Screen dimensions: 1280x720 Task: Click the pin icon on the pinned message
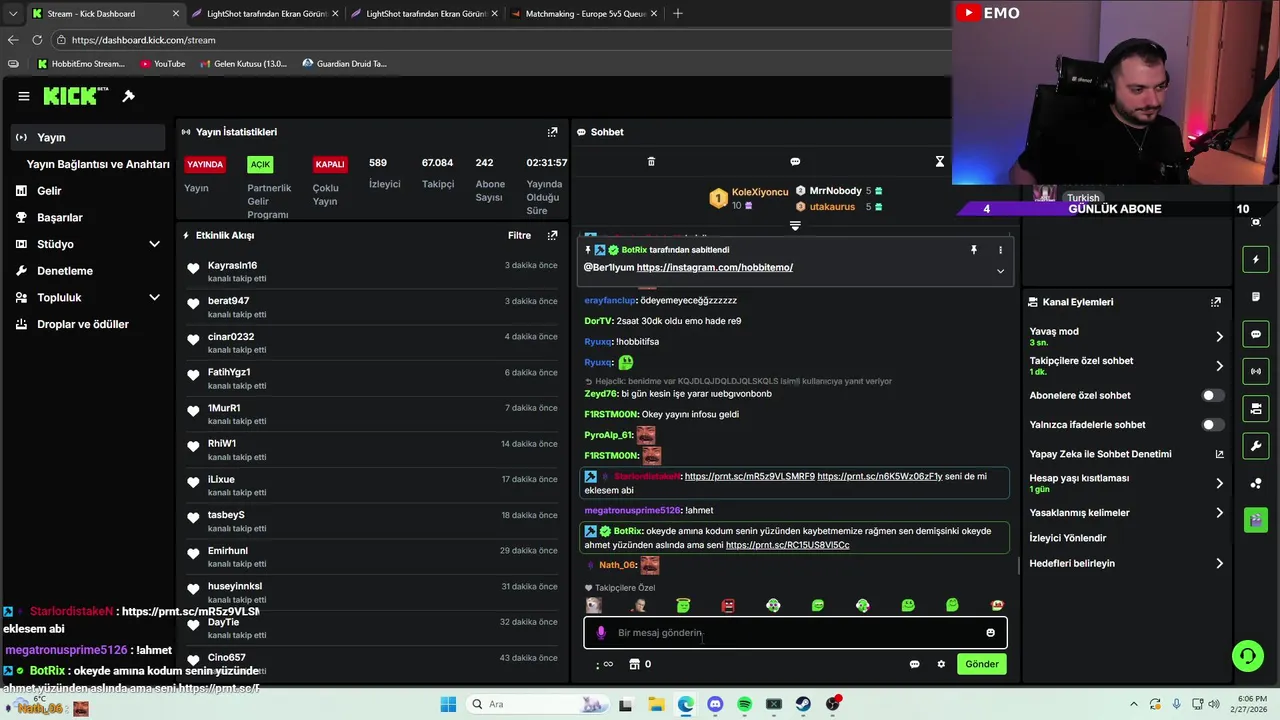[974, 250]
